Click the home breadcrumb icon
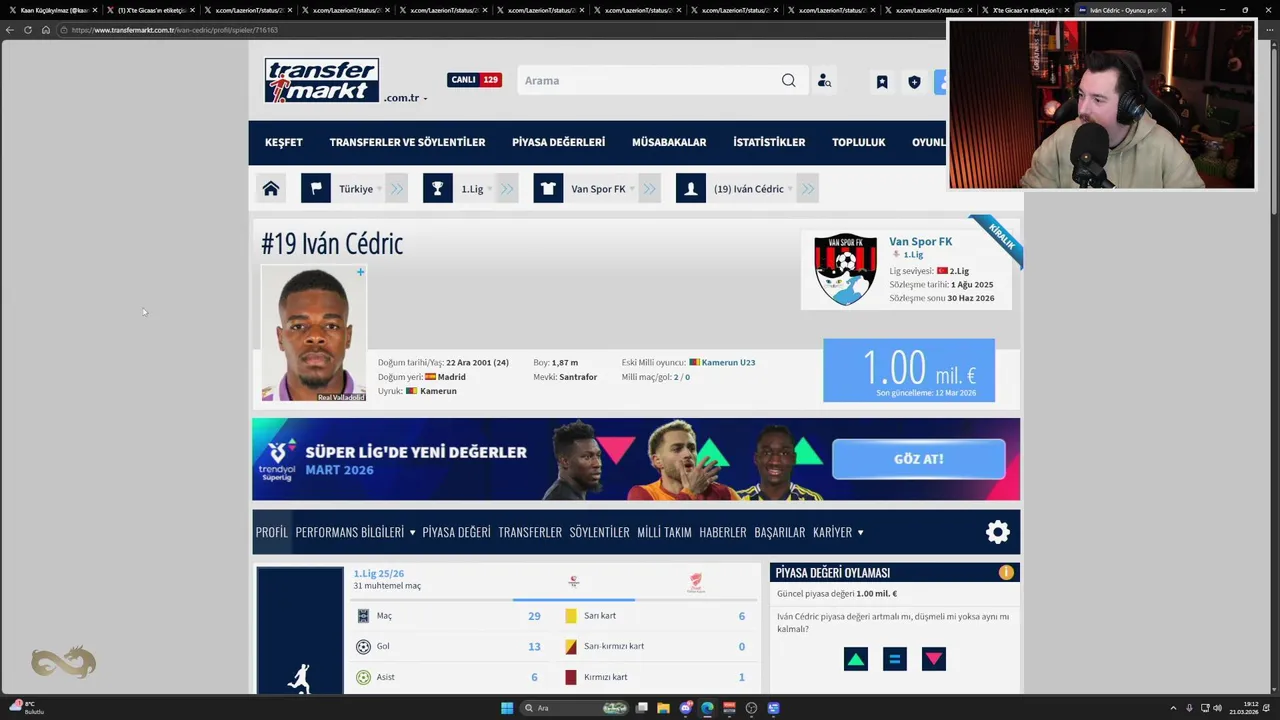The width and height of the screenshot is (1280, 720). (271, 188)
